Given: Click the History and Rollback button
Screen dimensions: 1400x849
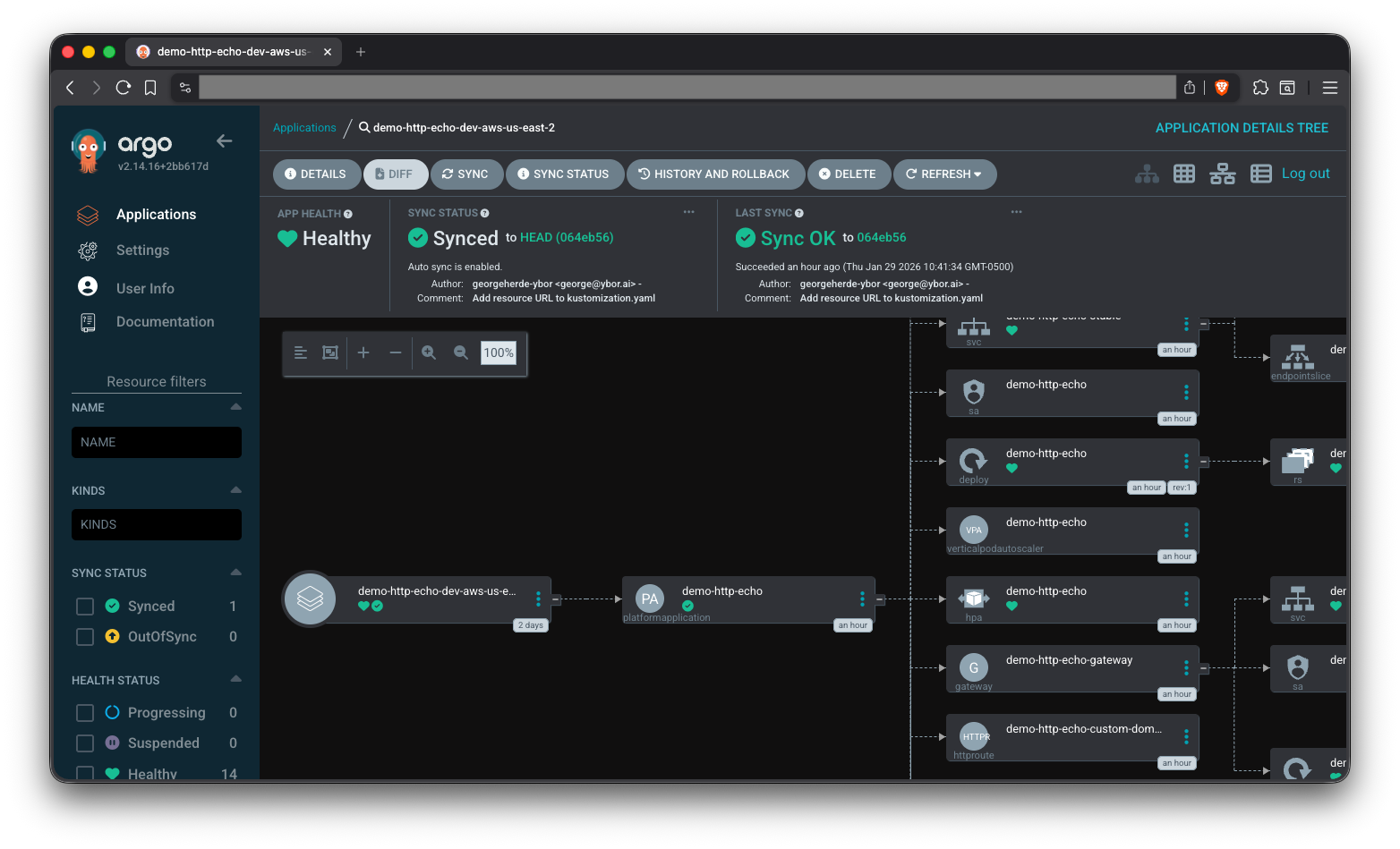Looking at the screenshot, I should click(x=713, y=174).
